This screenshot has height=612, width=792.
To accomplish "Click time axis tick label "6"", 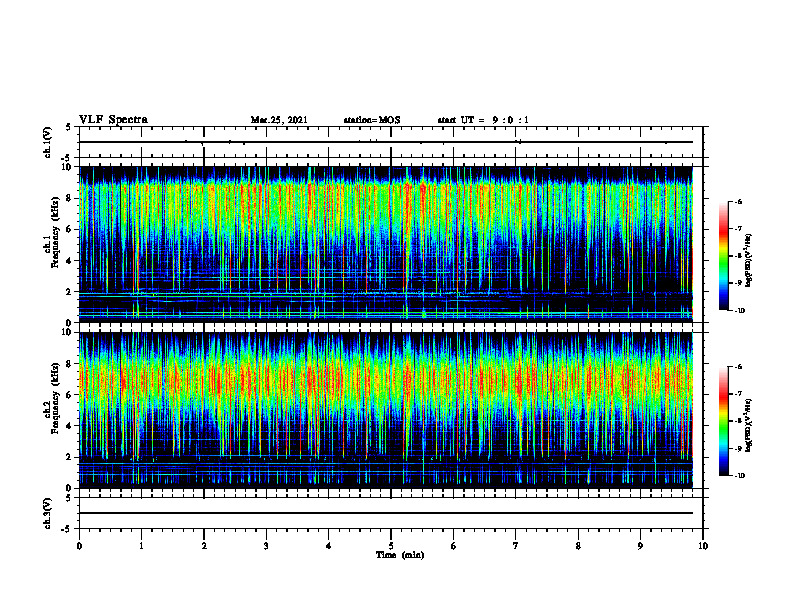I will coord(454,546).
